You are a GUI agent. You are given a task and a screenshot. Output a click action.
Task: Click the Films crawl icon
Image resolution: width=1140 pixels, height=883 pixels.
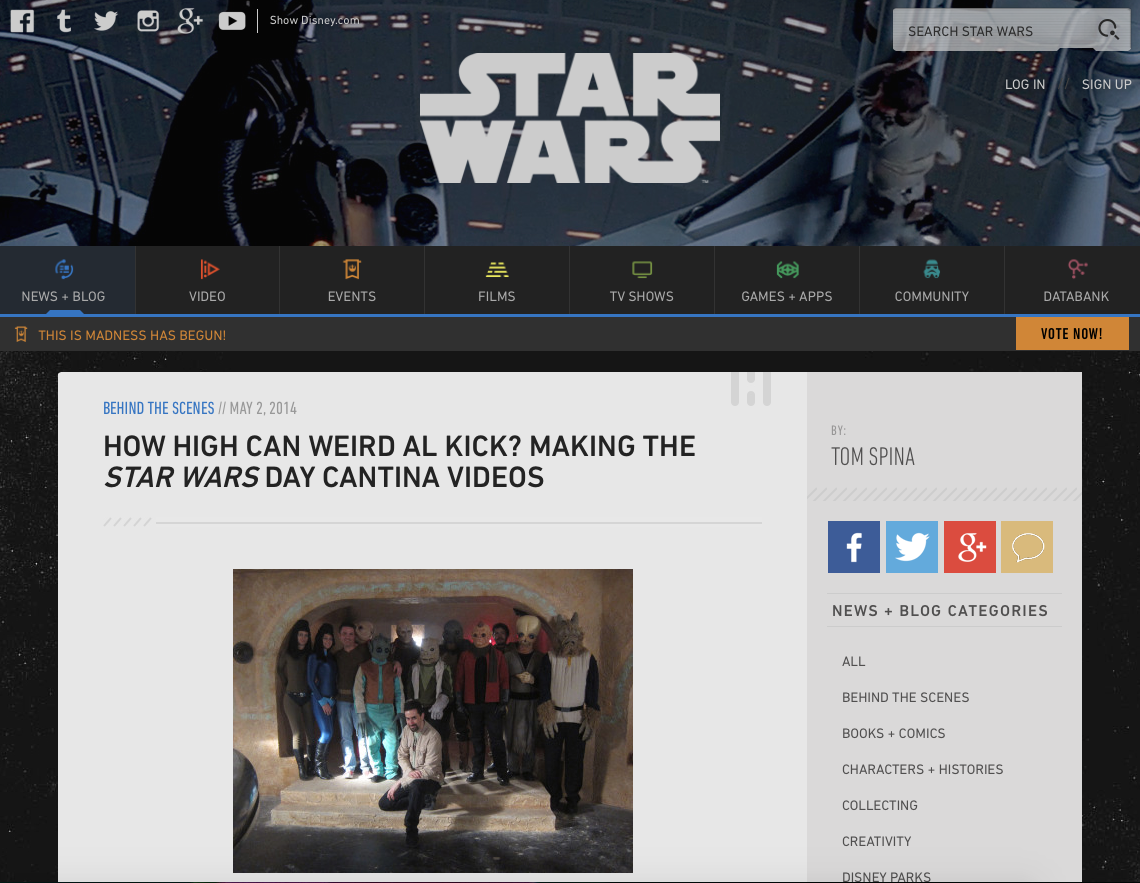point(497,270)
